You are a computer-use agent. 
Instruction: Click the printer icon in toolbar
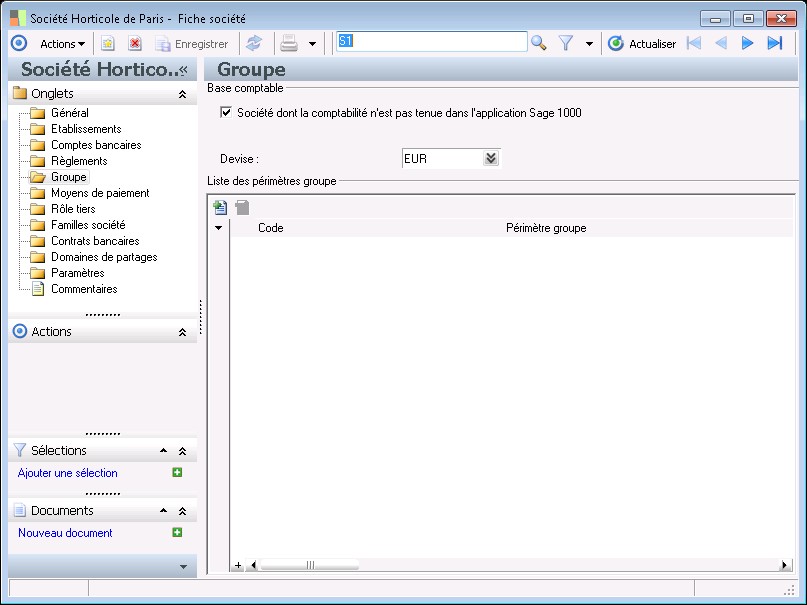click(289, 43)
